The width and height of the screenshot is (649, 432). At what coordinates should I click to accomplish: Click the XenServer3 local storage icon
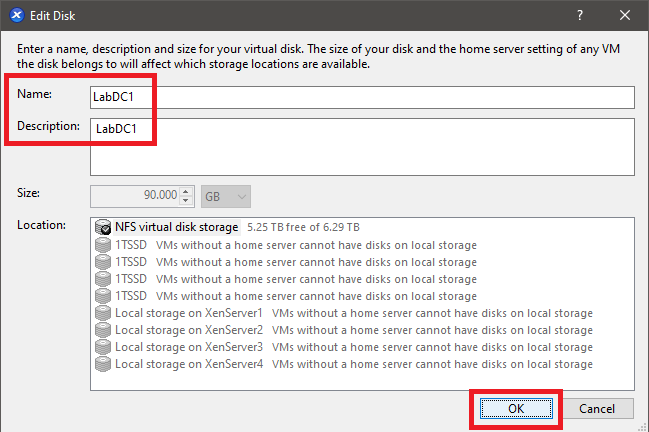click(x=102, y=347)
